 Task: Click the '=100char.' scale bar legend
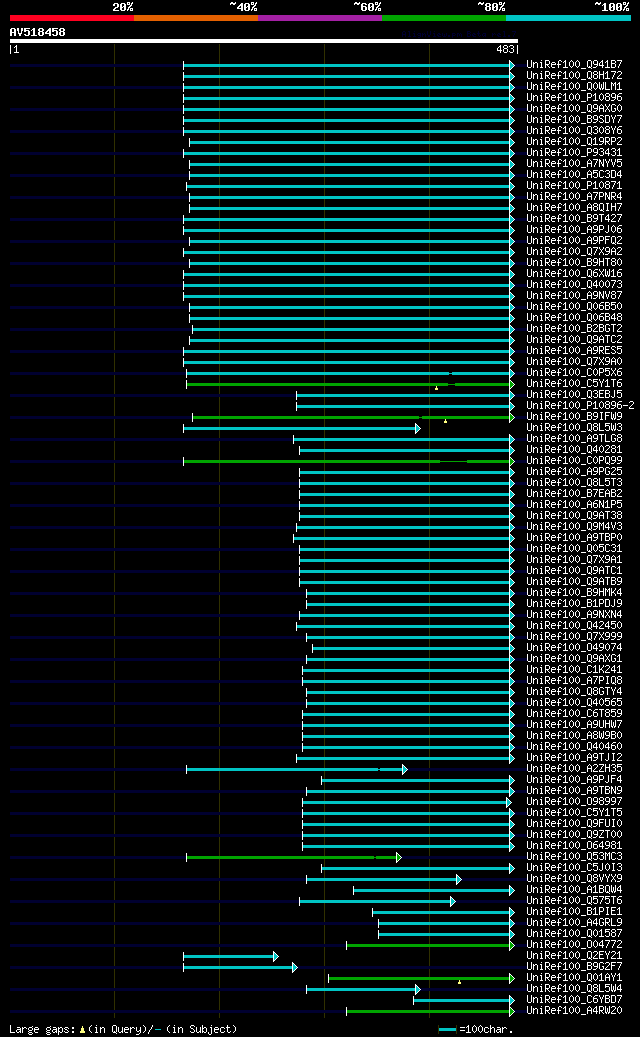pyautogui.click(x=476, y=1029)
